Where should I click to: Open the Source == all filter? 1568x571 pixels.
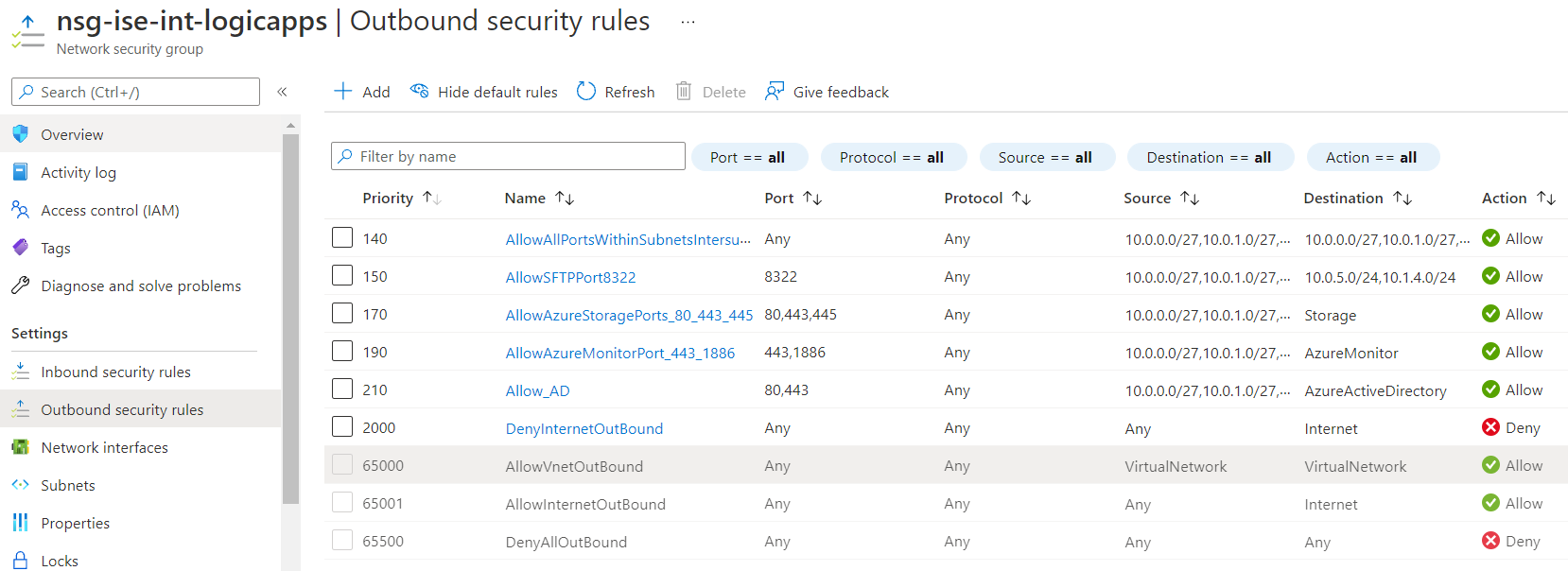point(1047,157)
